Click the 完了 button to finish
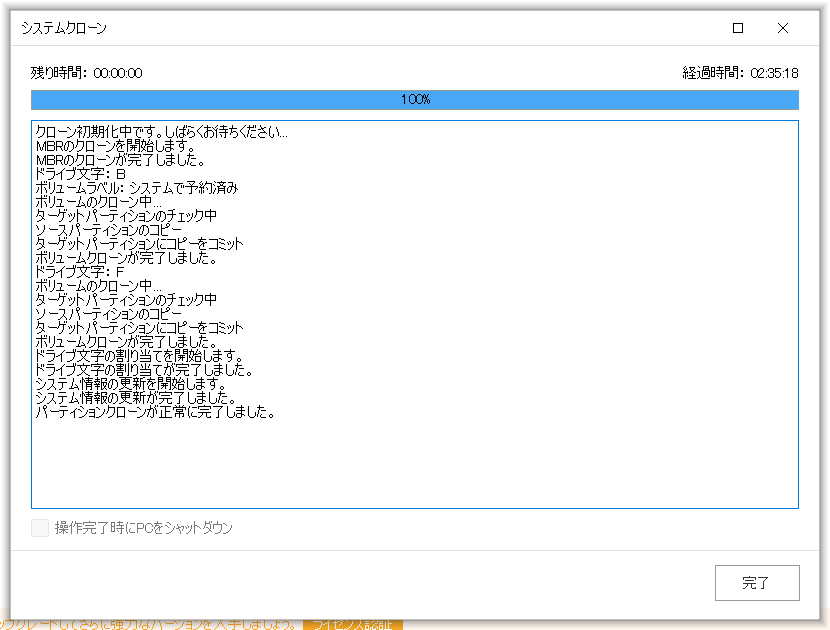Image resolution: width=830 pixels, height=630 pixels. (756, 583)
